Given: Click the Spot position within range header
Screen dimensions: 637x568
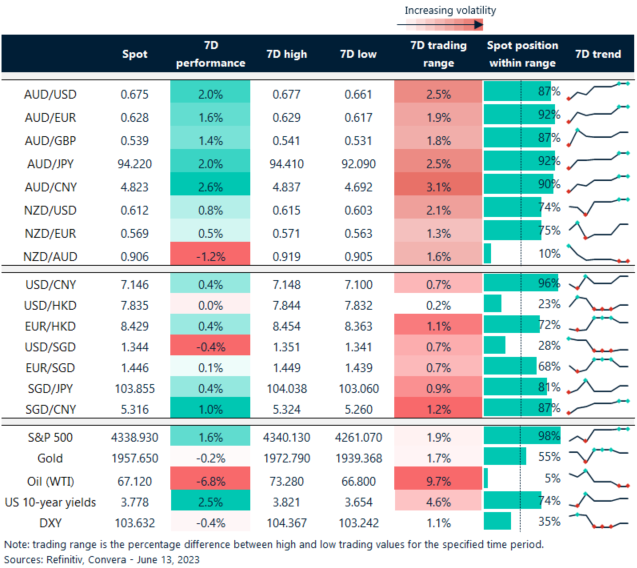Looking at the screenshot, I should pyautogui.click(x=520, y=54).
